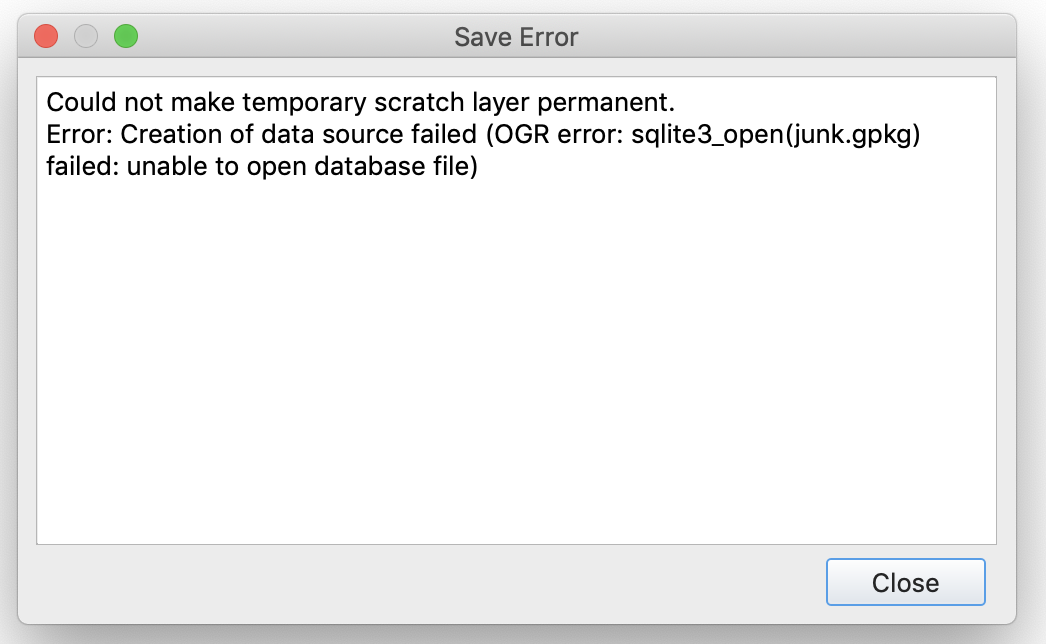Click the yellow minimize traffic light button
Viewport: 1046px width, 644px height.
(85, 36)
